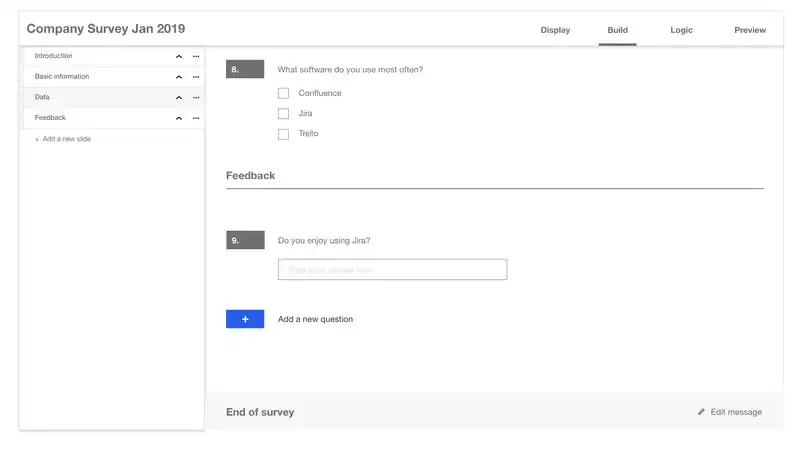Collapse the Basic information section chevron
Image resolution: width=800 pixels, height=454 pixels.
179,77
